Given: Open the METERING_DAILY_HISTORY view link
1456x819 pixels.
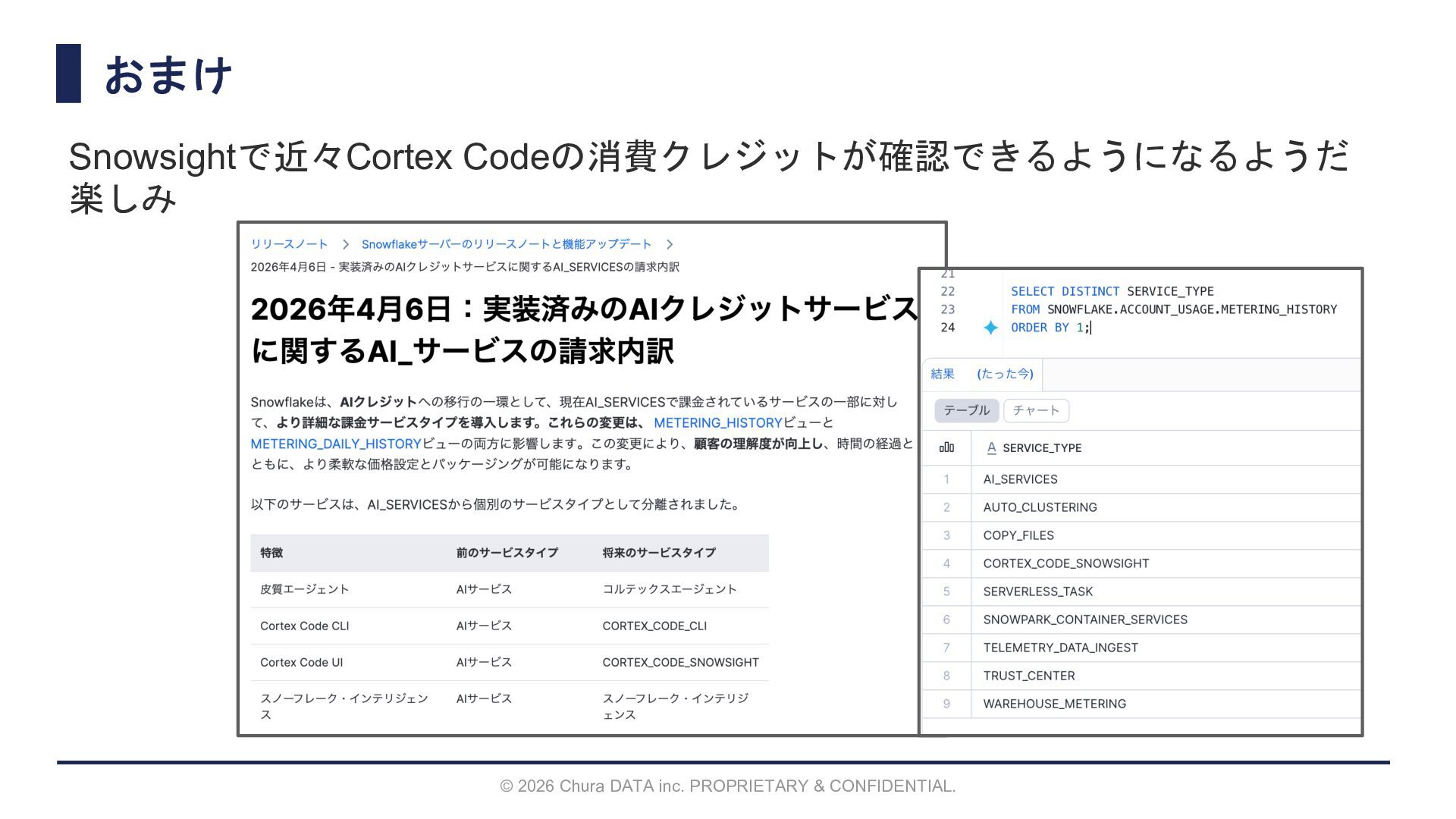Looking at the screenshot, I should tap(336, 444).
